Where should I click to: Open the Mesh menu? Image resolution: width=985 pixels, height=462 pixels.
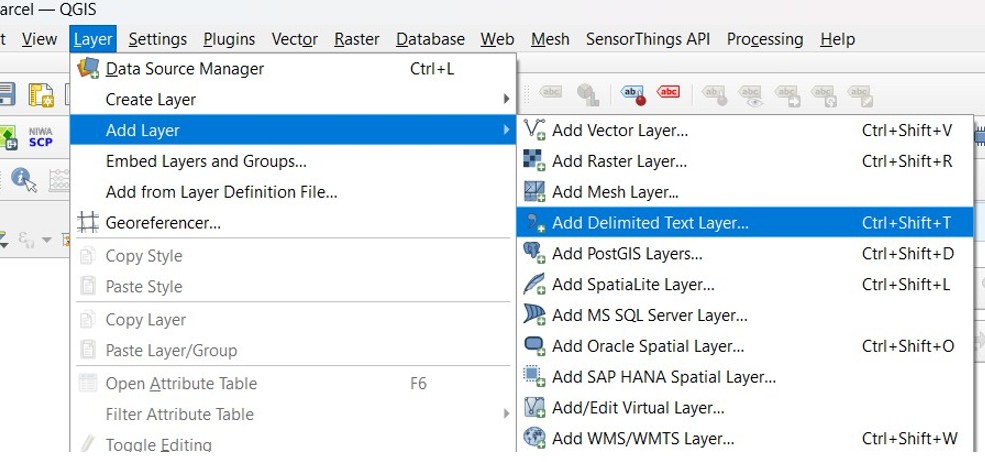550,39
